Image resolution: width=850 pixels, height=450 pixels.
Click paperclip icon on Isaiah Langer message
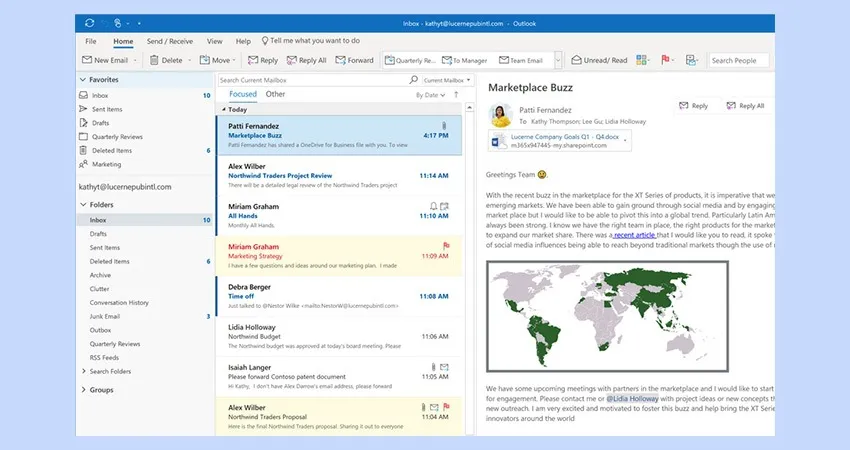point(433,367)
